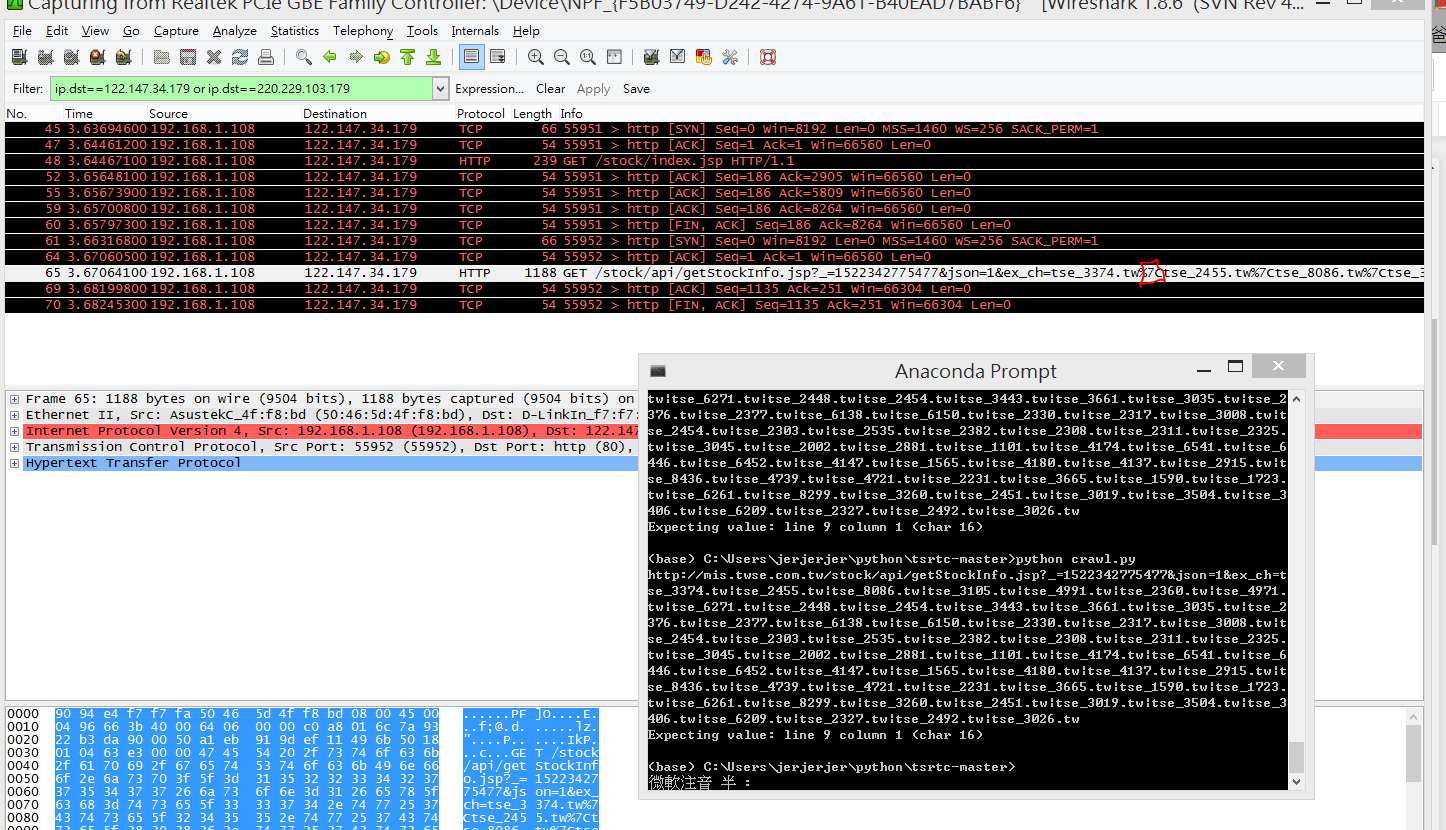Select packet 48 GET /stock/index.jsp

tap(714, 161)
